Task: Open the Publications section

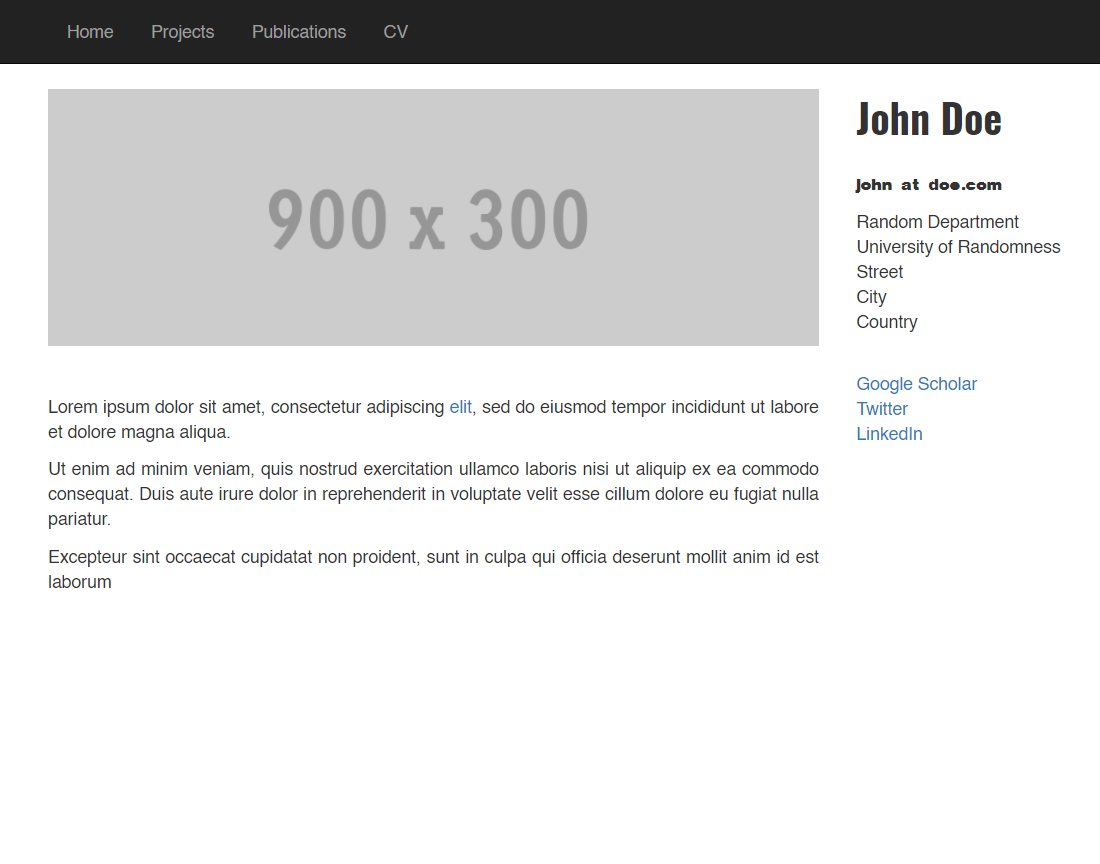Action: coord(299,32)
